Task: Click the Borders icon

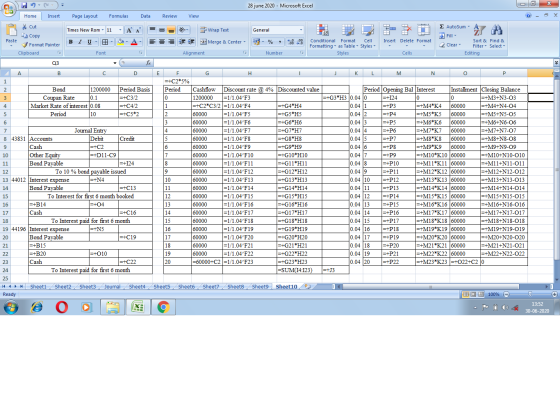Action: coord(105,42)
